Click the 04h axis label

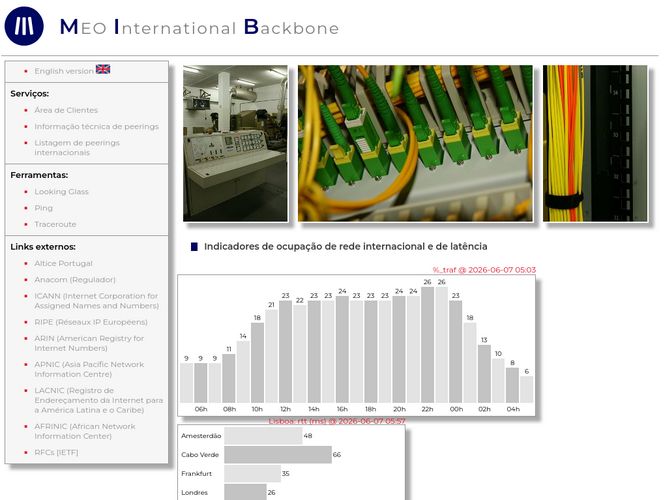click(513, 409)
